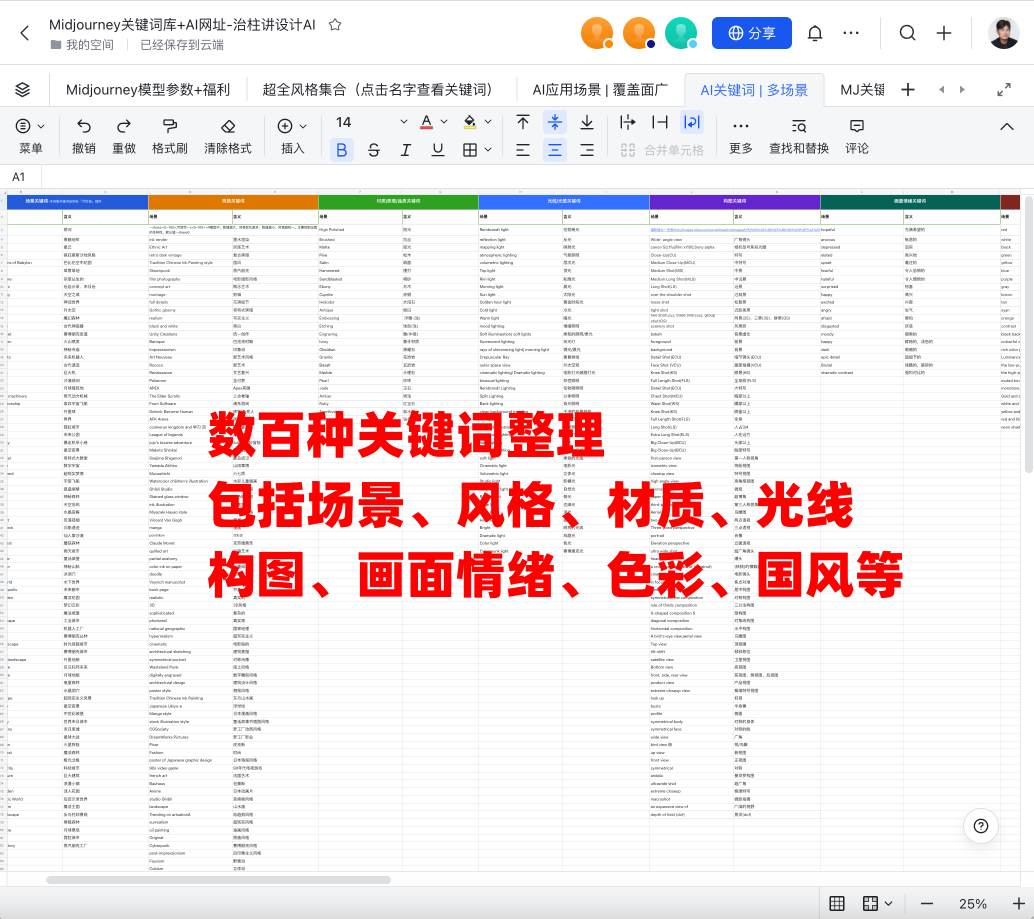This screenshot has width=1034, height=919.
Task: Open the search magnifier in header
Action: (x=908, y=33)
